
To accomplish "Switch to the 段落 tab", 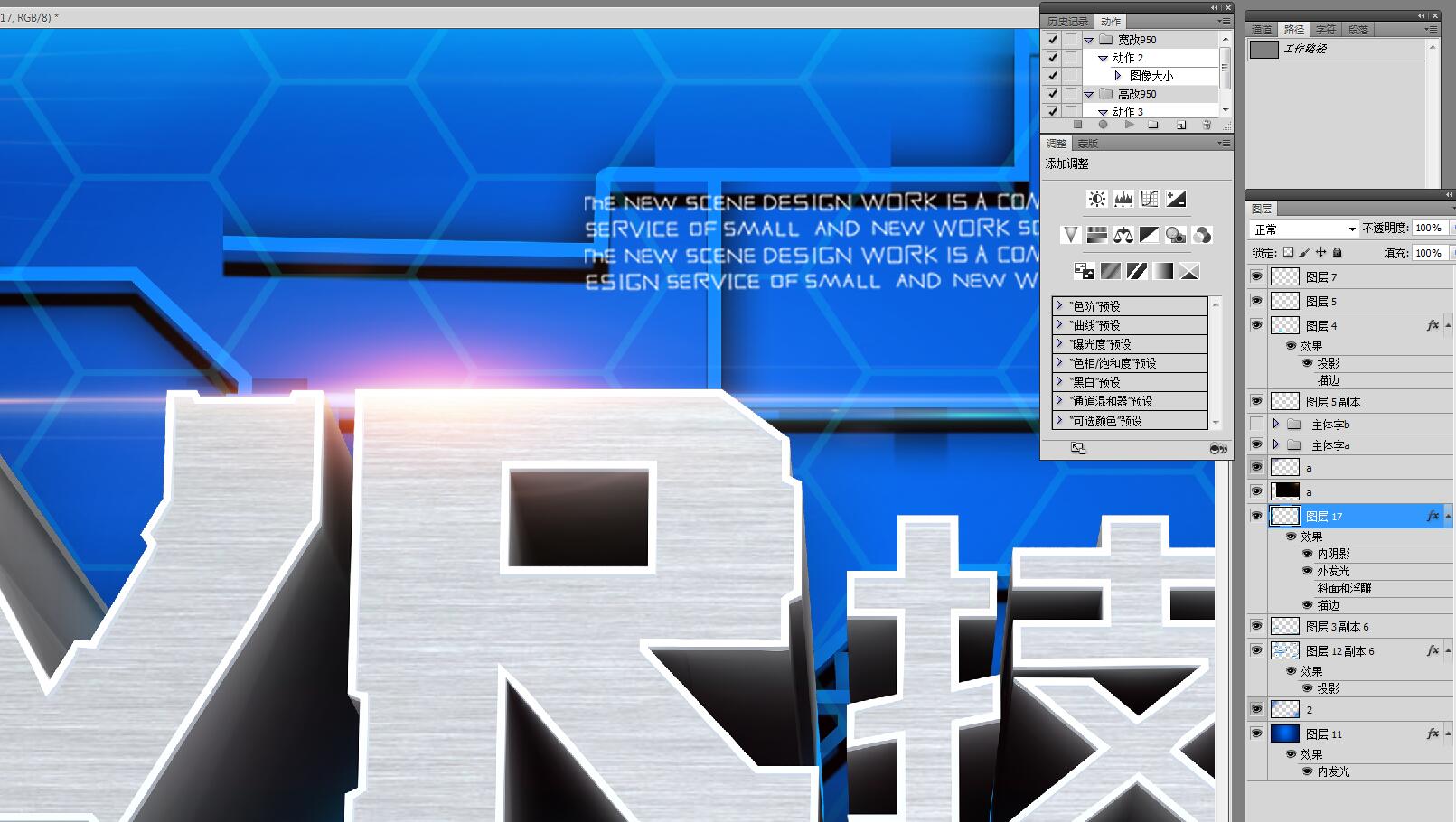I will (1358, 30).
